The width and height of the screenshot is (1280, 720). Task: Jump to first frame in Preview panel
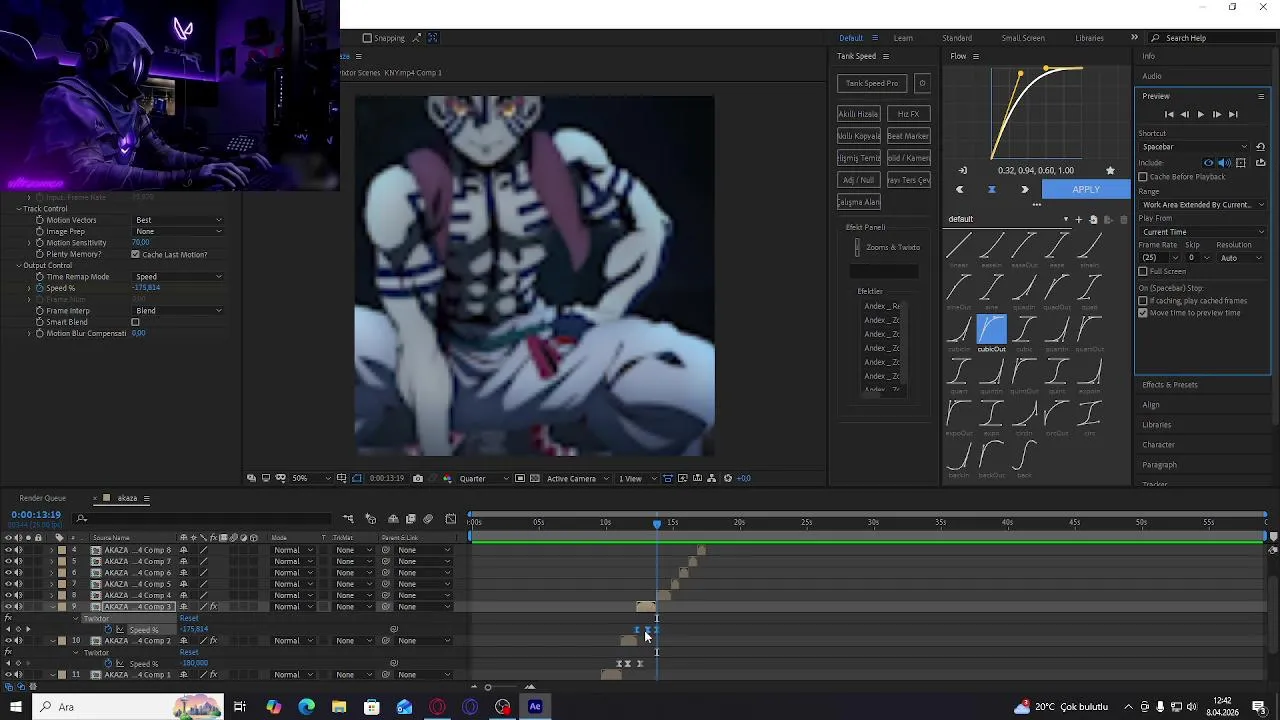(1169, 115)
